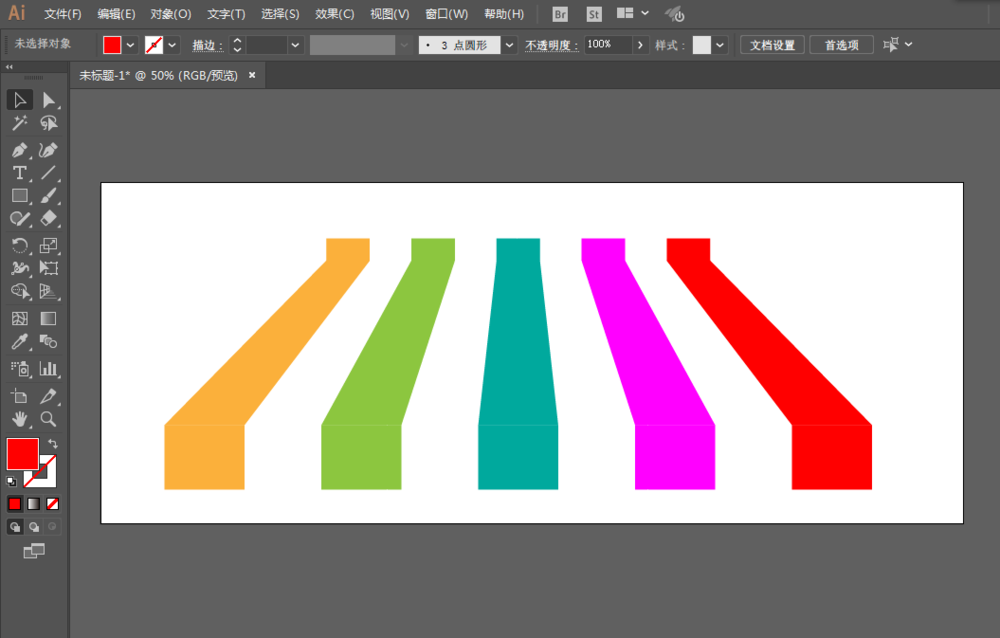Open the brush definition 3 点圆形 dropdown

tap(509, 45)
